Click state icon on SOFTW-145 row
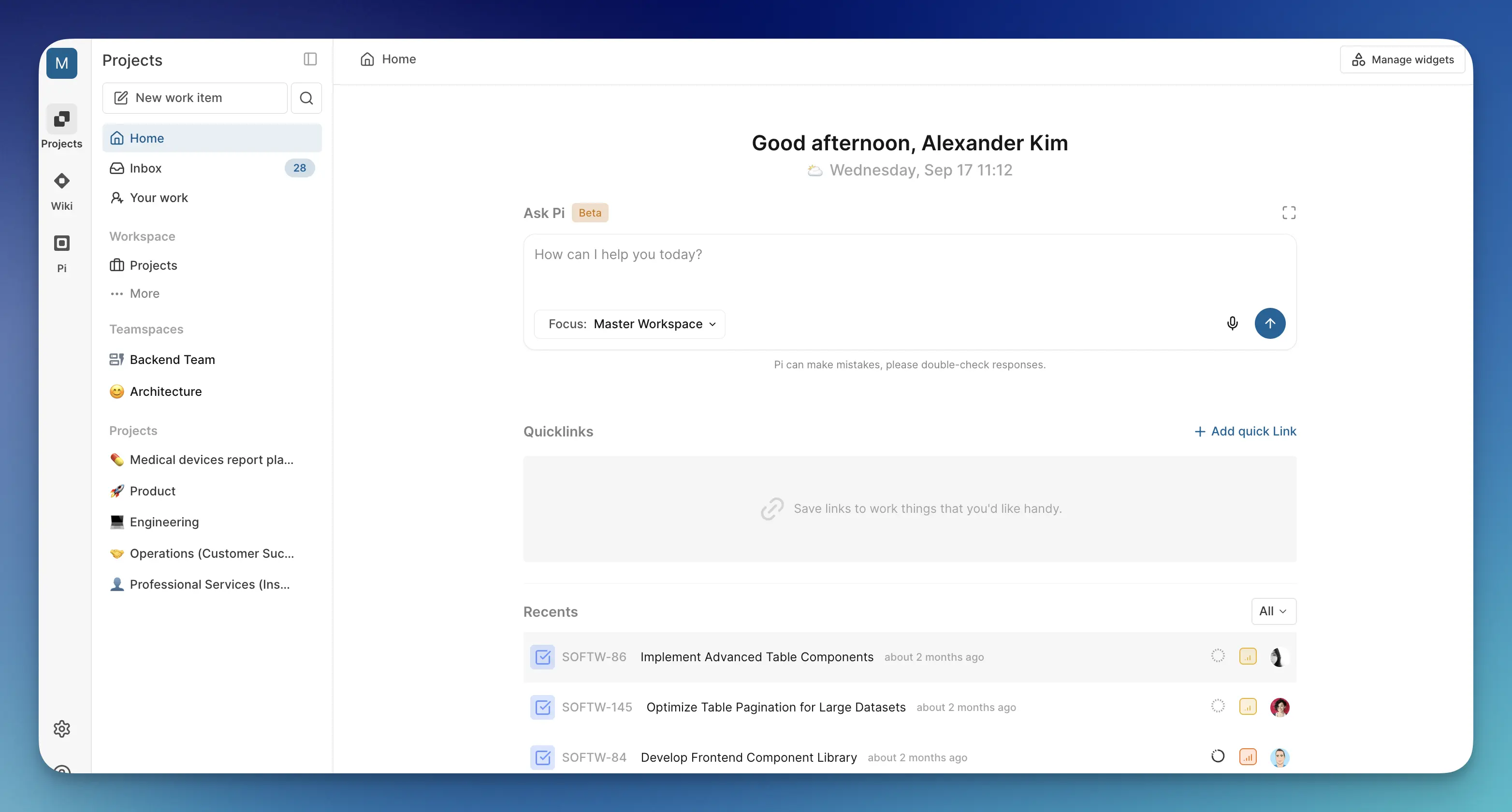Screen dimensions: 1512x812 coord(1218,707)
